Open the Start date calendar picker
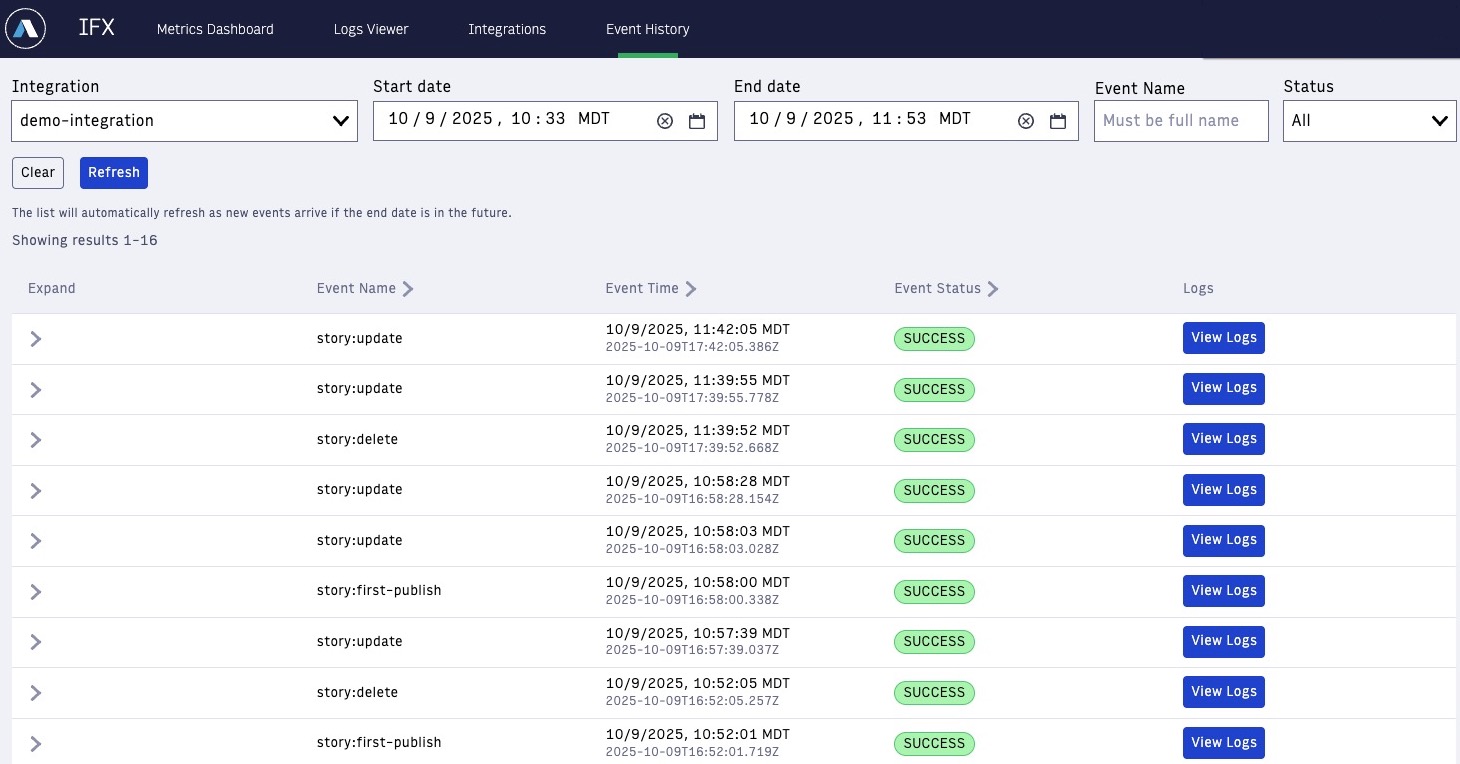The height and width of the screenshot is (764, 1460). click(697, 121)
